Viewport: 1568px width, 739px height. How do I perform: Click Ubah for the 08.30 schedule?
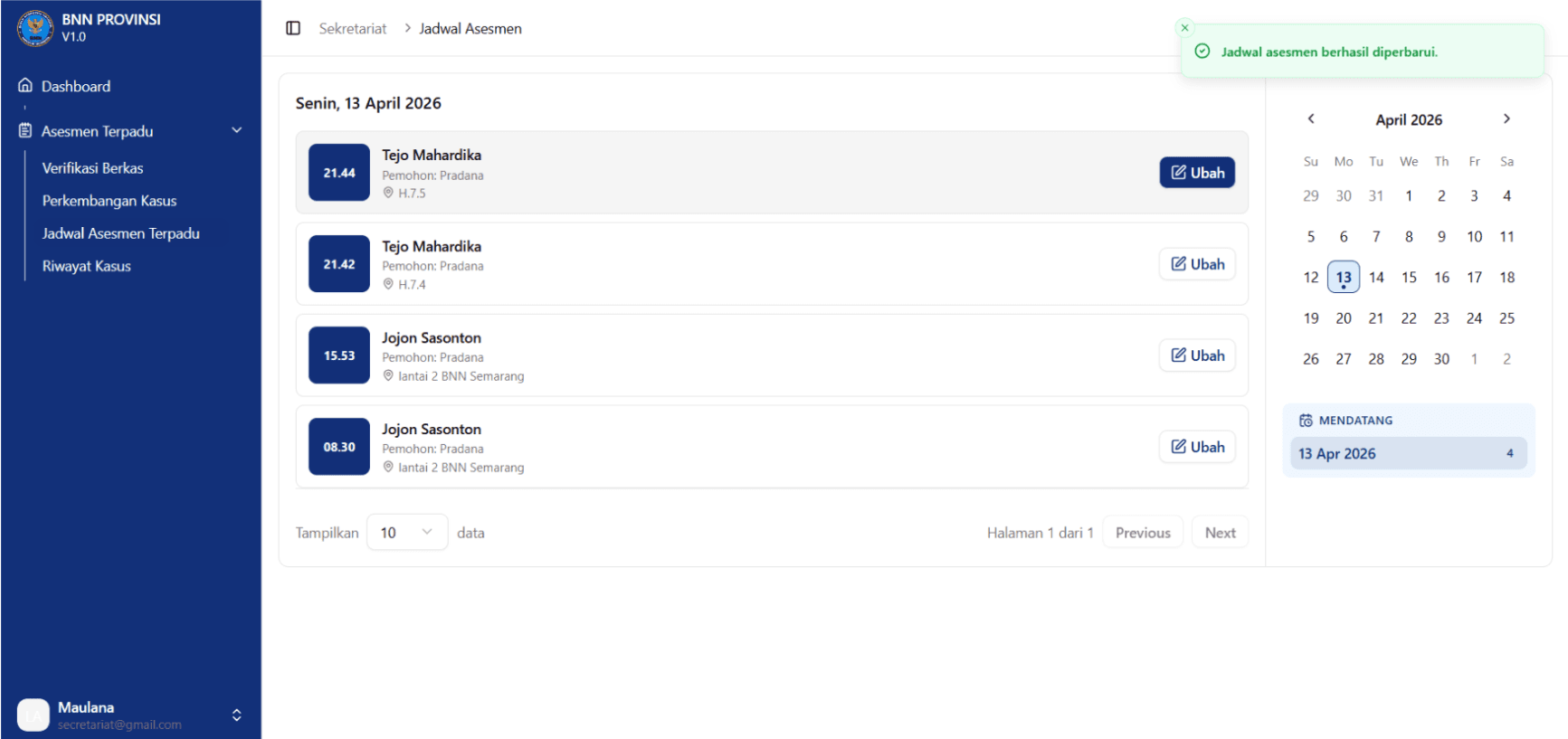point(1197,447)
